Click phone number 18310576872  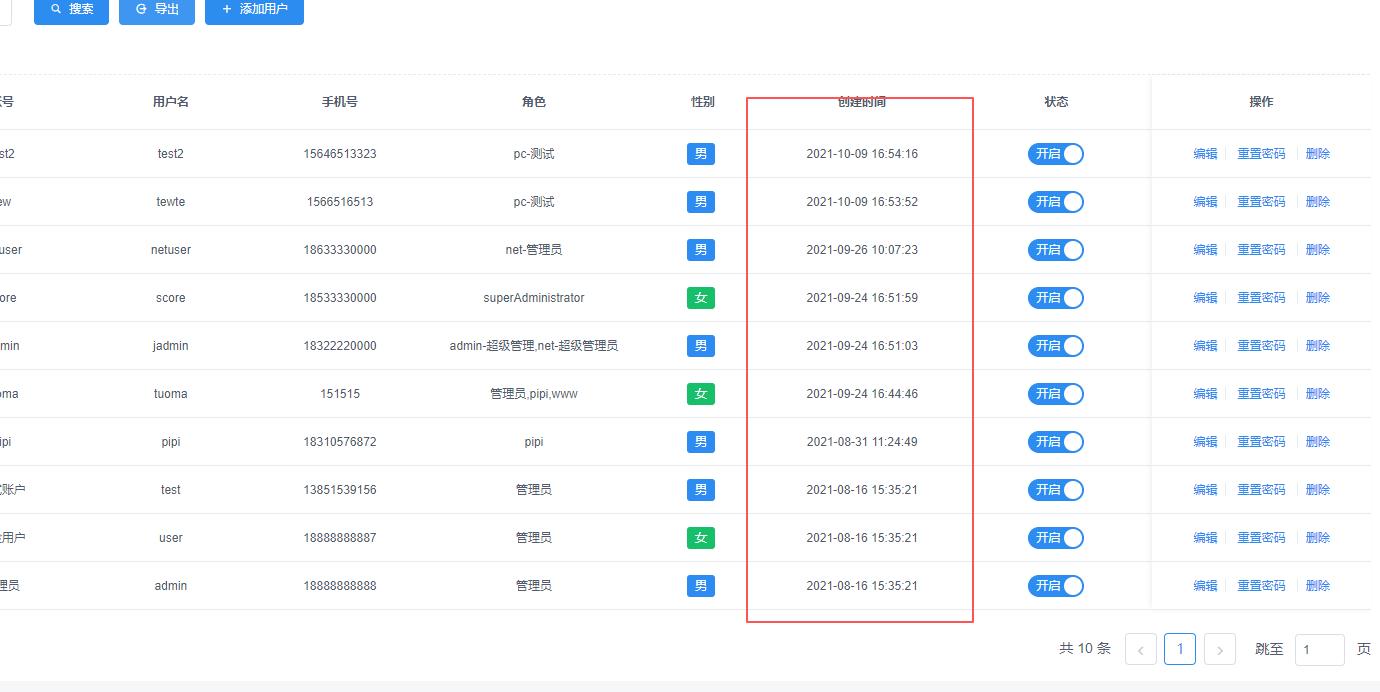[340, 442]
